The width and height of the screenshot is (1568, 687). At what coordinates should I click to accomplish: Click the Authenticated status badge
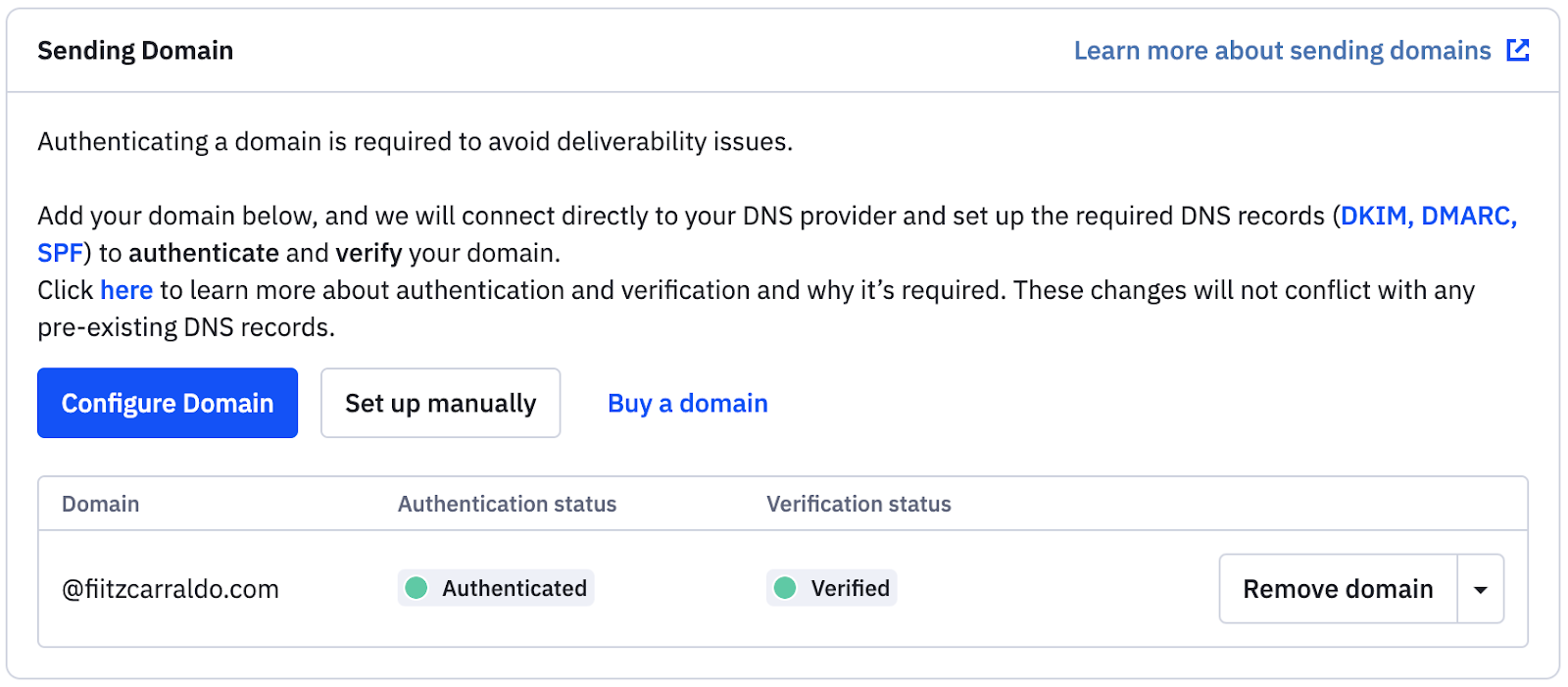(x=495, y=588)
